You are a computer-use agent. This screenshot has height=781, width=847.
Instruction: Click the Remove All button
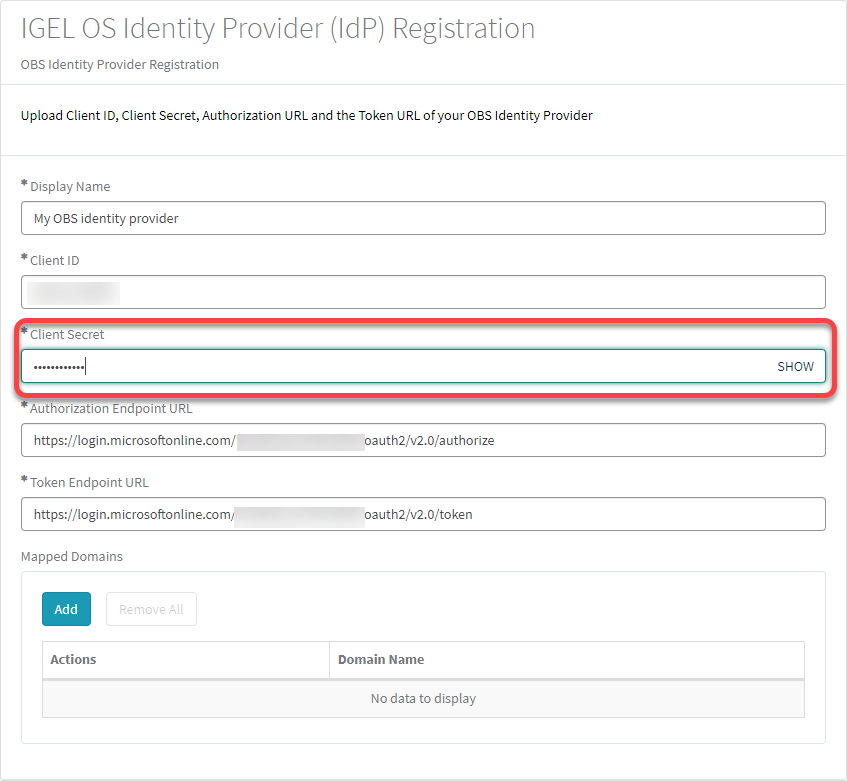point(151,609)
